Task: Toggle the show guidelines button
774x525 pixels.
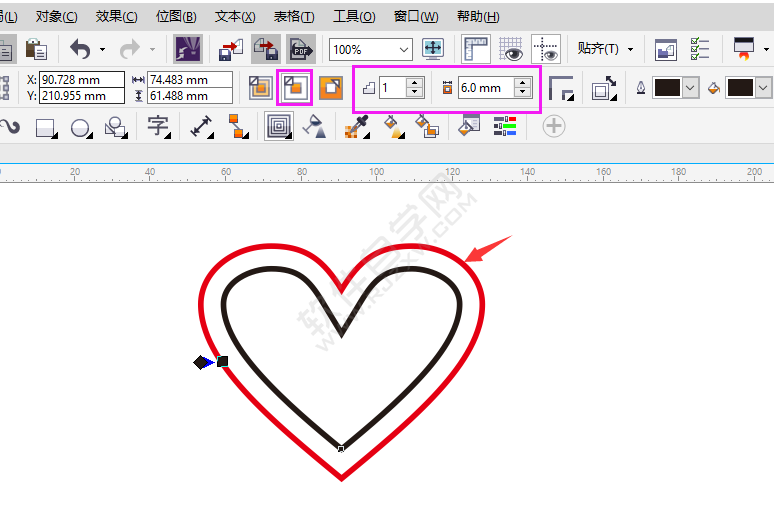Action: (546, 49)
